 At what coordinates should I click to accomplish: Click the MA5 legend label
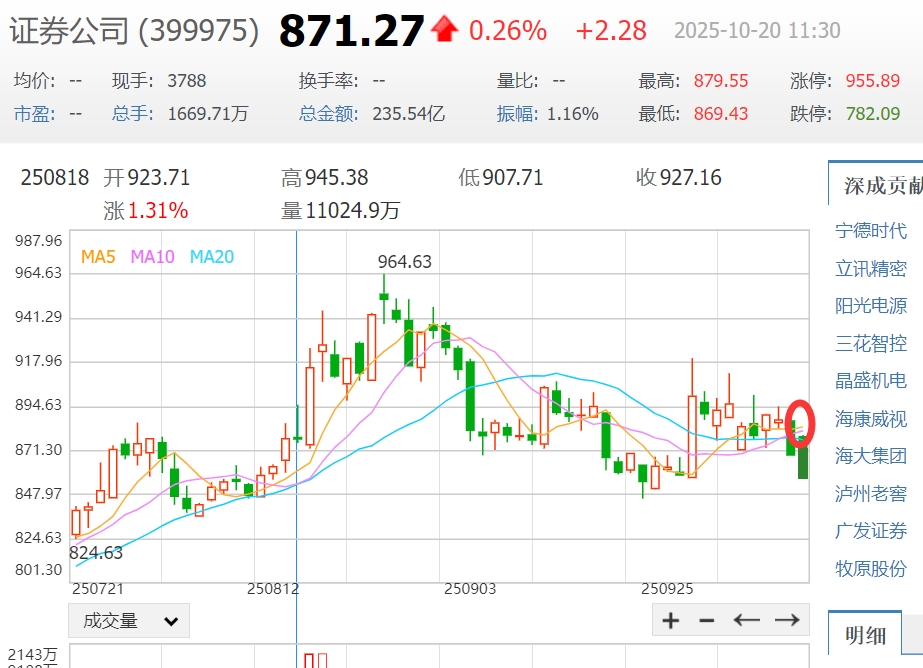(98, 257)
